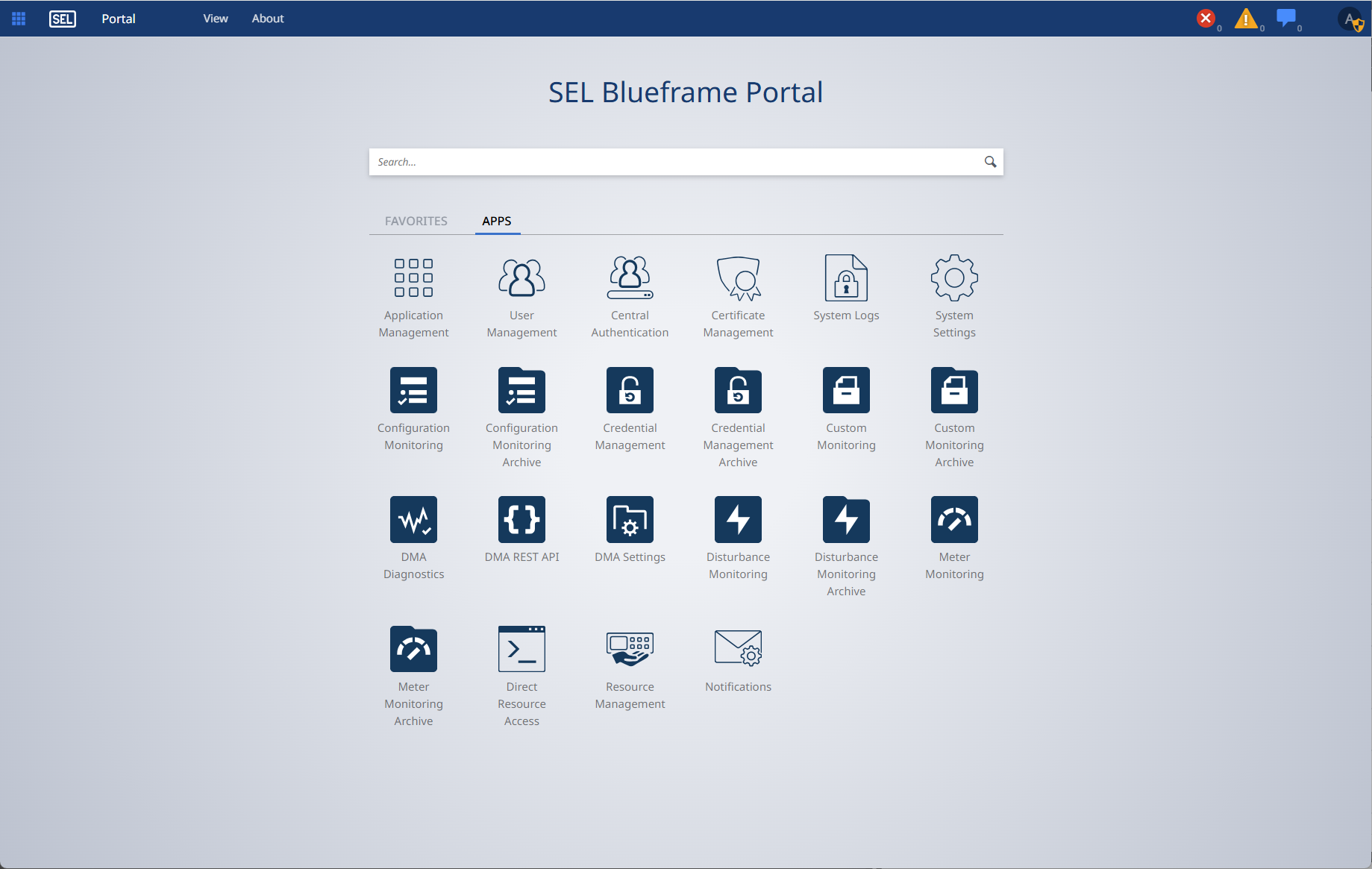Switch to the FAVORITES tab

click(x=416, y=221)
